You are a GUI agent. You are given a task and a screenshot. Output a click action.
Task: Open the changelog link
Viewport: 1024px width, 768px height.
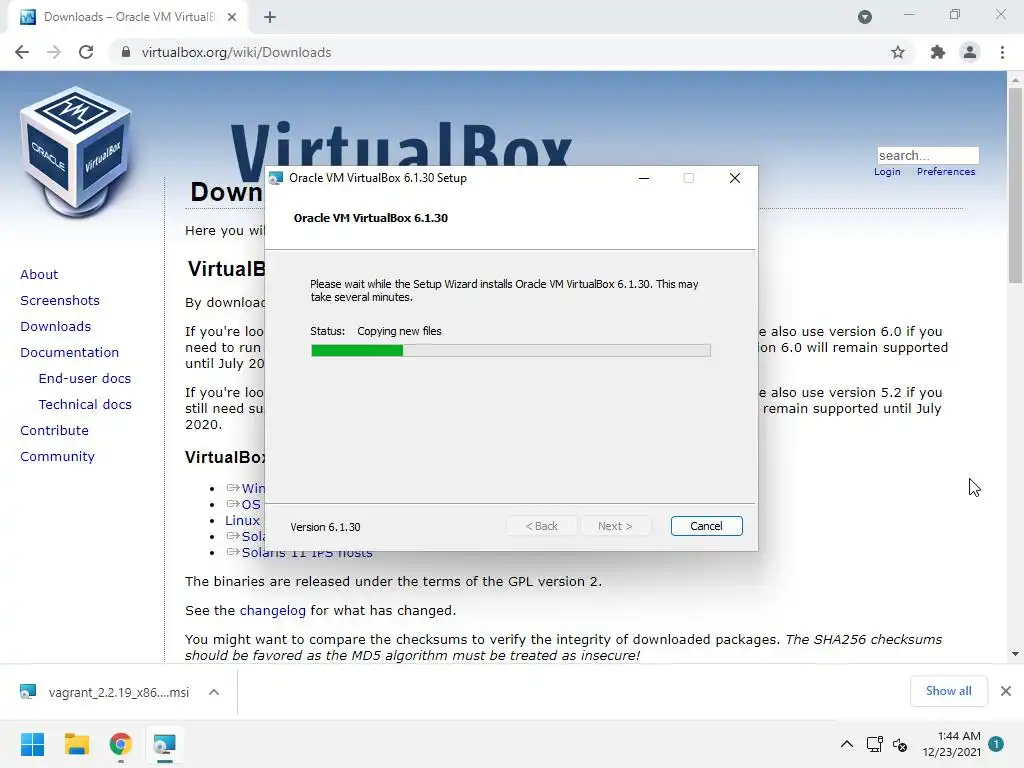point(272,611)
